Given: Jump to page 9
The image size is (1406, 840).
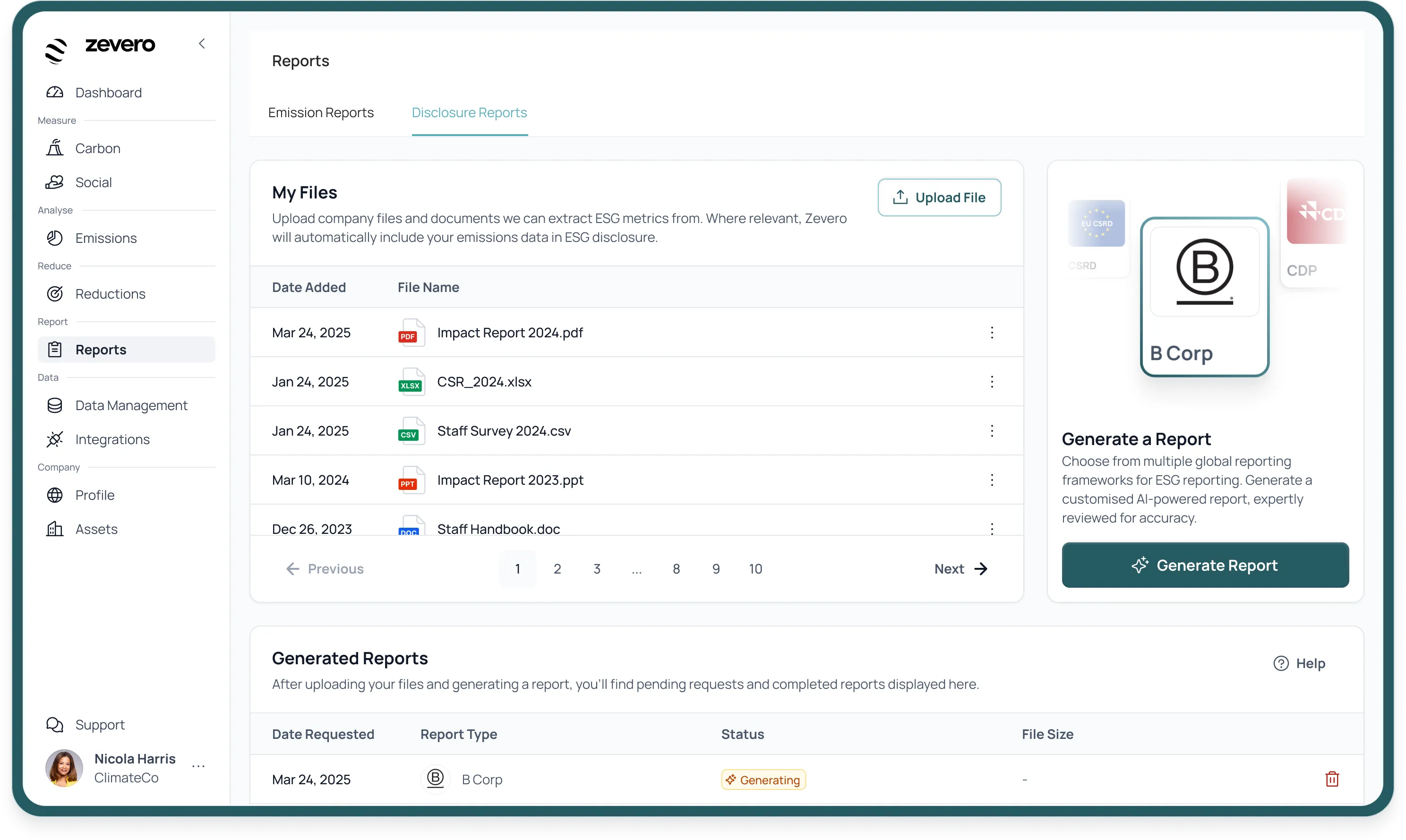Looking at the screenshot, I should [x=715, y=568].
